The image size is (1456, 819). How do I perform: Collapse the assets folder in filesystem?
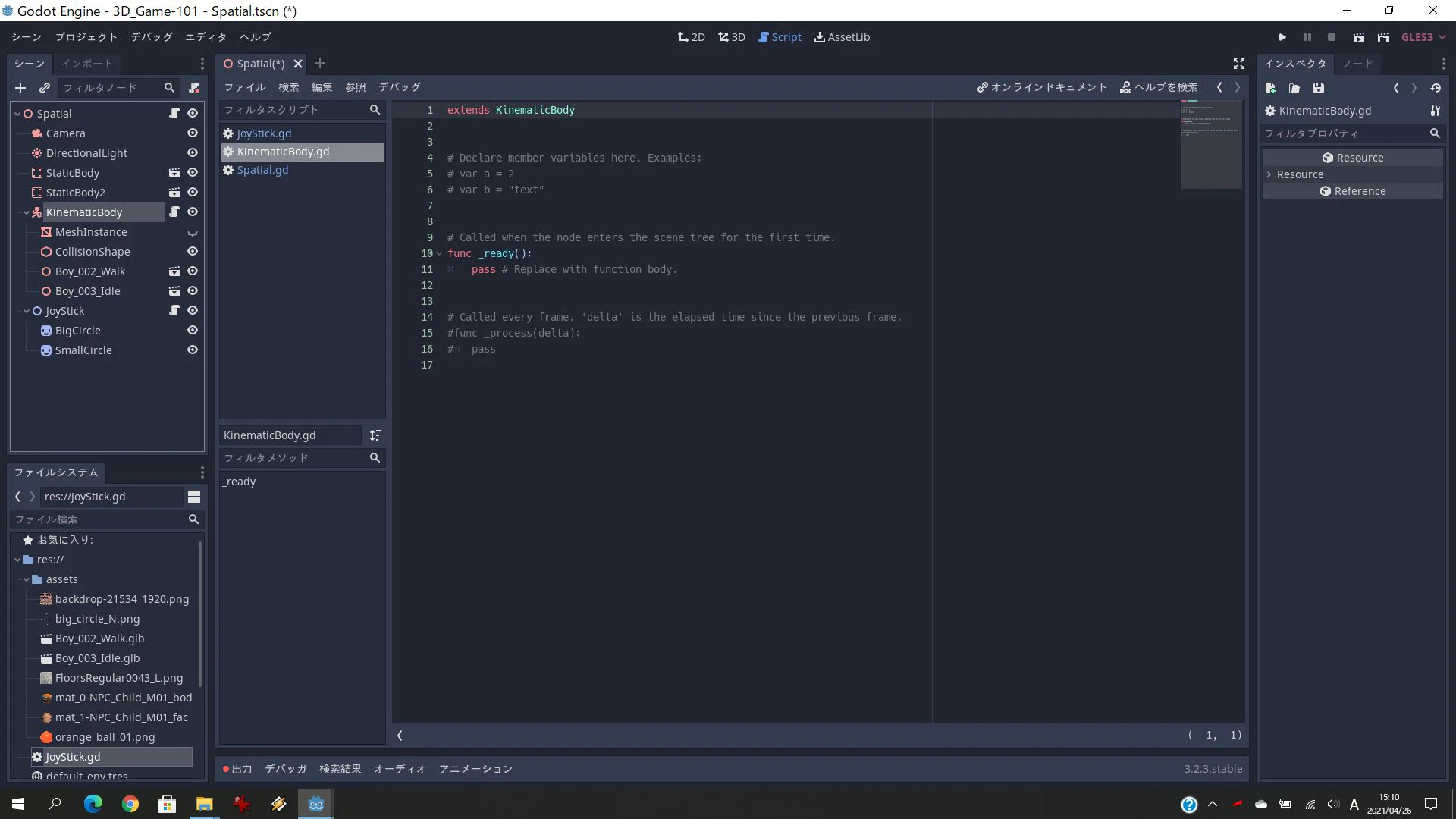tap(27, 579)
